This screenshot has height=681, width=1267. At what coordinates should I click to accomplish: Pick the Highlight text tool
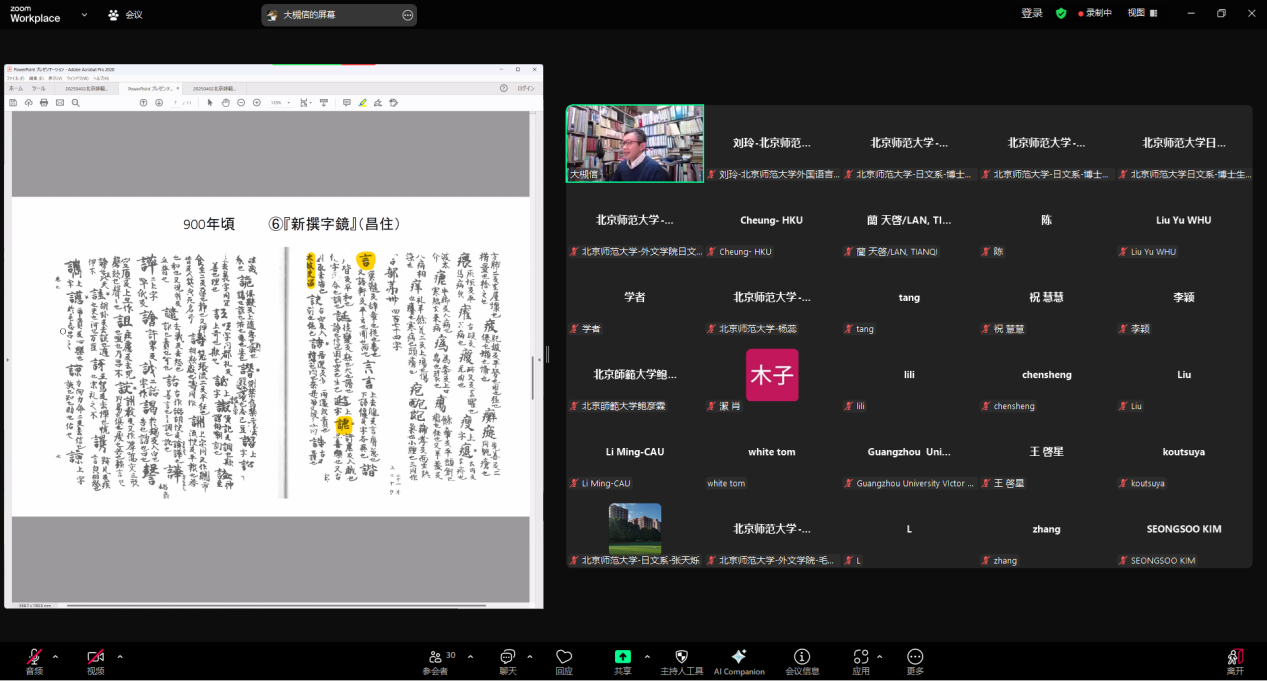pyautogui.click(x=362, y=103)
